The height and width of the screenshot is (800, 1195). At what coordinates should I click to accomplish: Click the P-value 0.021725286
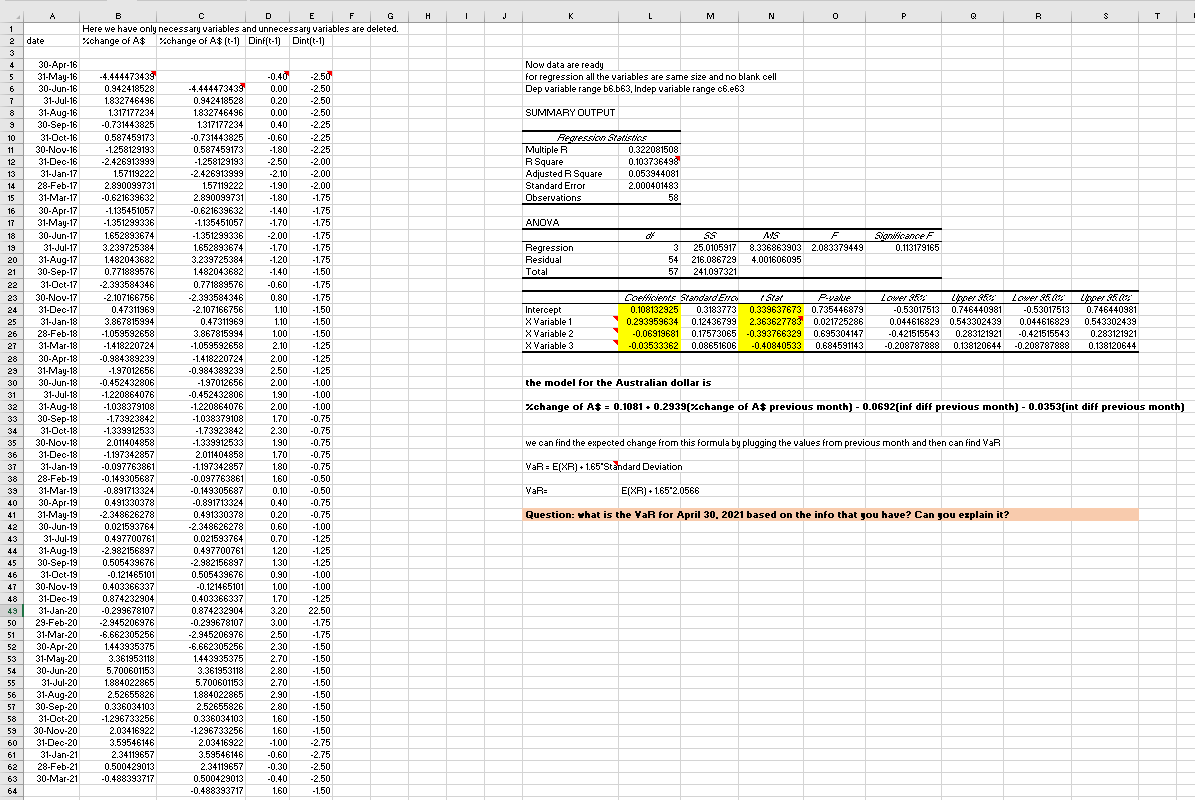tap(835, 322)
